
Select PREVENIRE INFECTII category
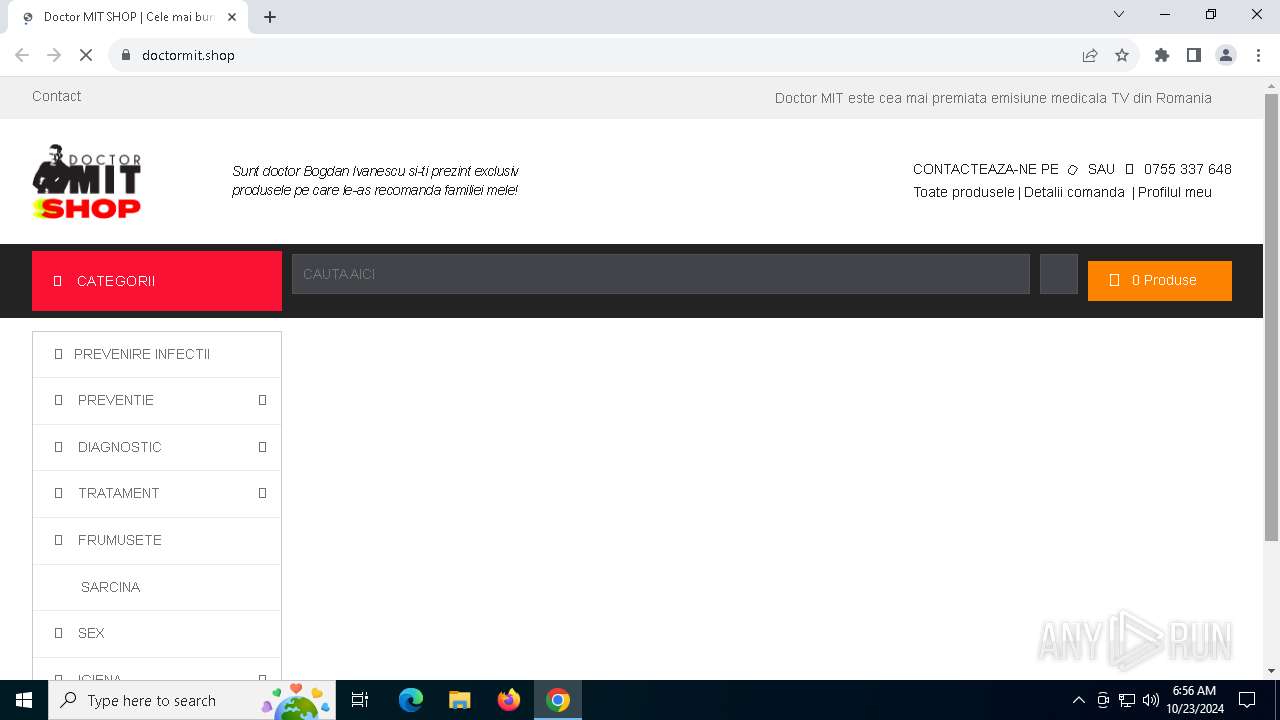(x=157, y=354)
